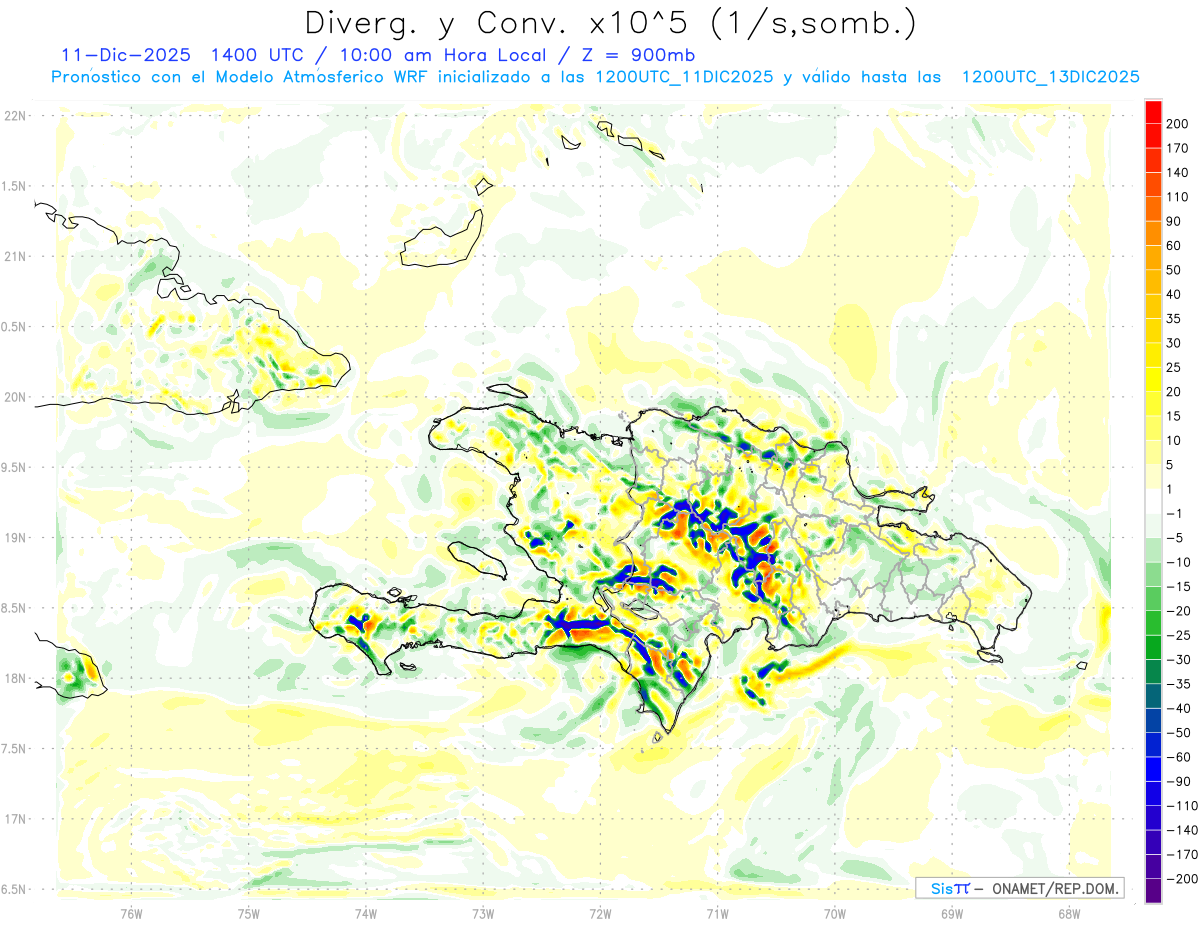Click the color scale value "-15"

(1179, 586)
